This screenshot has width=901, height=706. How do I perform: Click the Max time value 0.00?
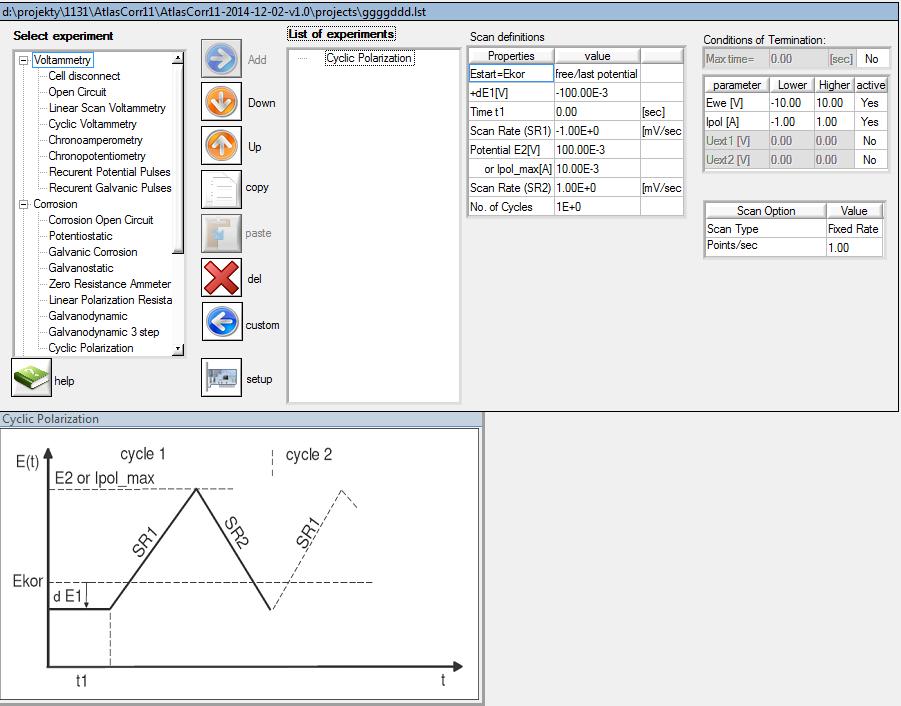[x=798, y=59]
